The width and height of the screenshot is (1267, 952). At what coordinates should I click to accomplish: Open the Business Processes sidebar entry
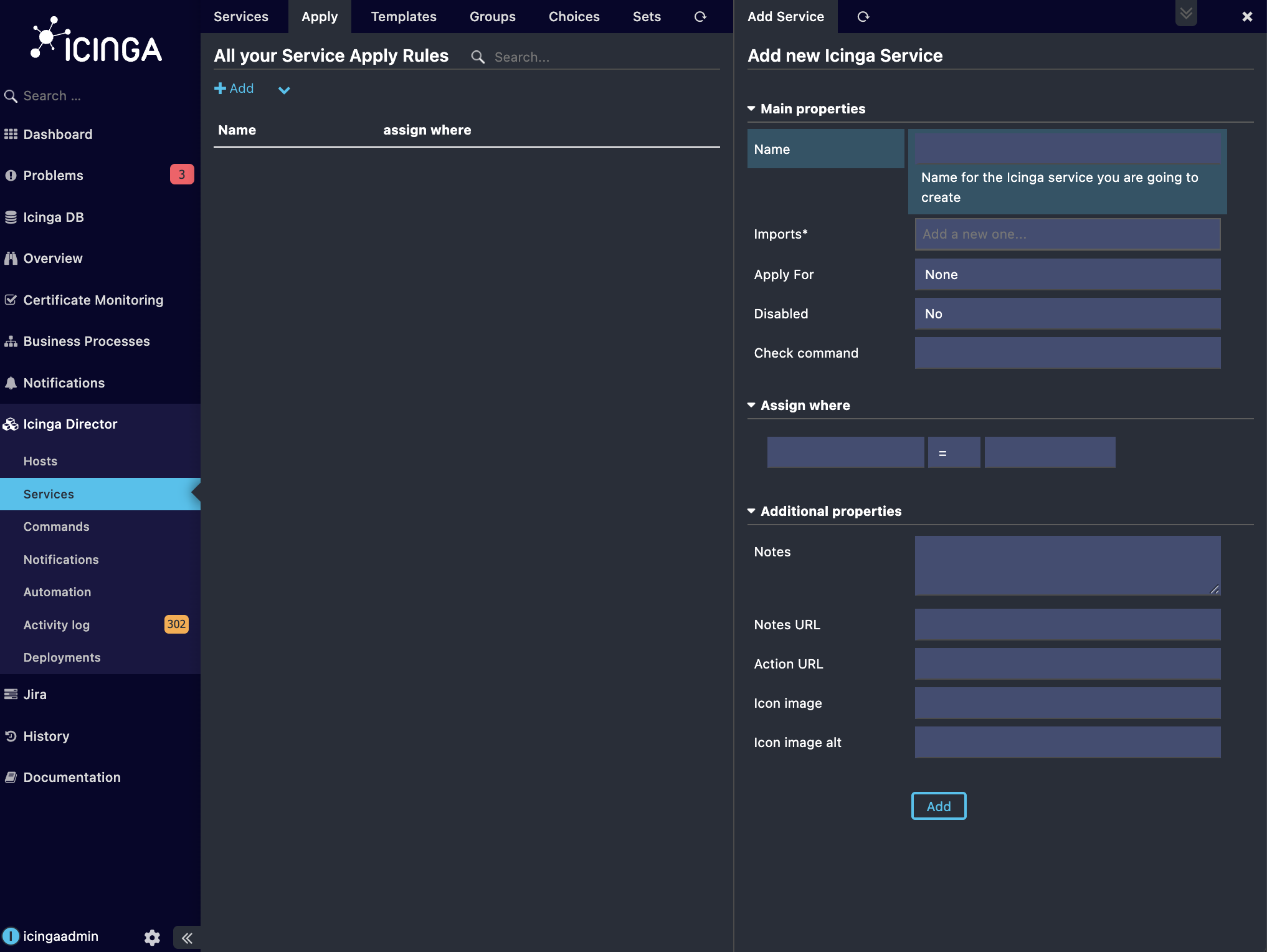pos(86,341)
